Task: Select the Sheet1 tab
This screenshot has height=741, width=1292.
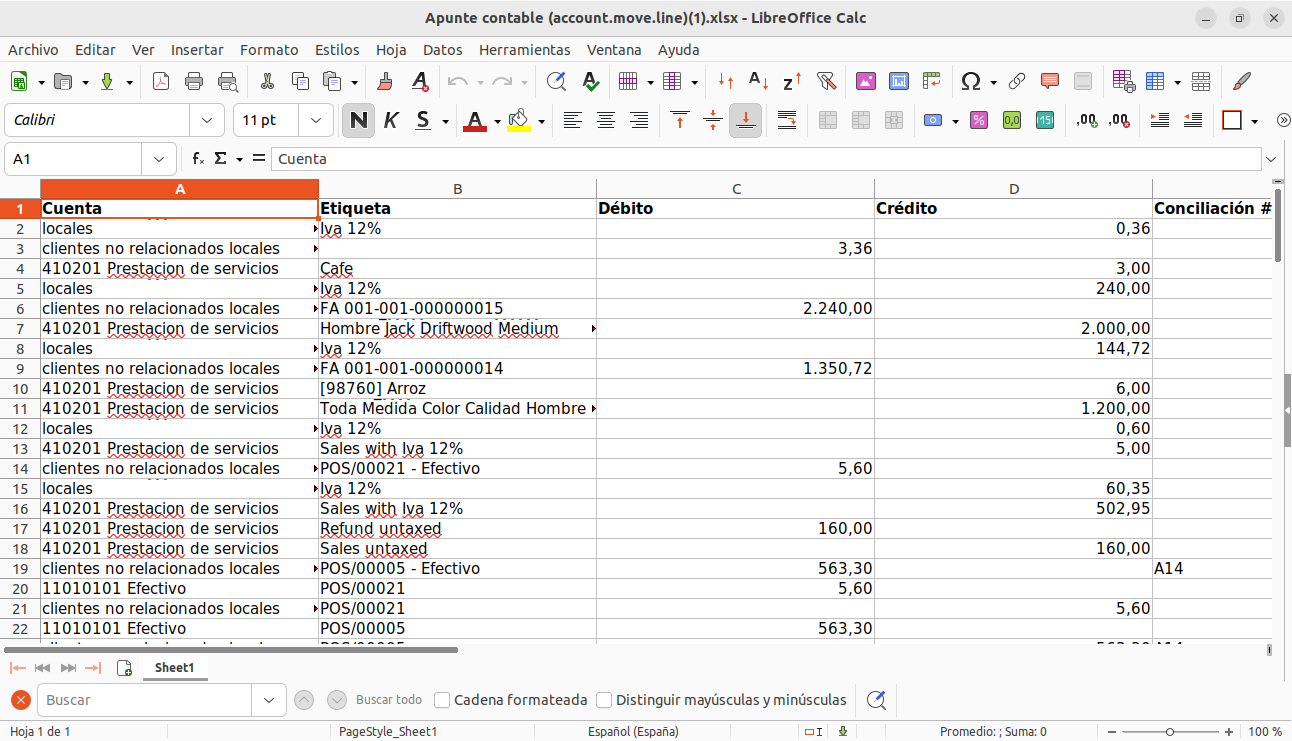Action: coord(175,668)
